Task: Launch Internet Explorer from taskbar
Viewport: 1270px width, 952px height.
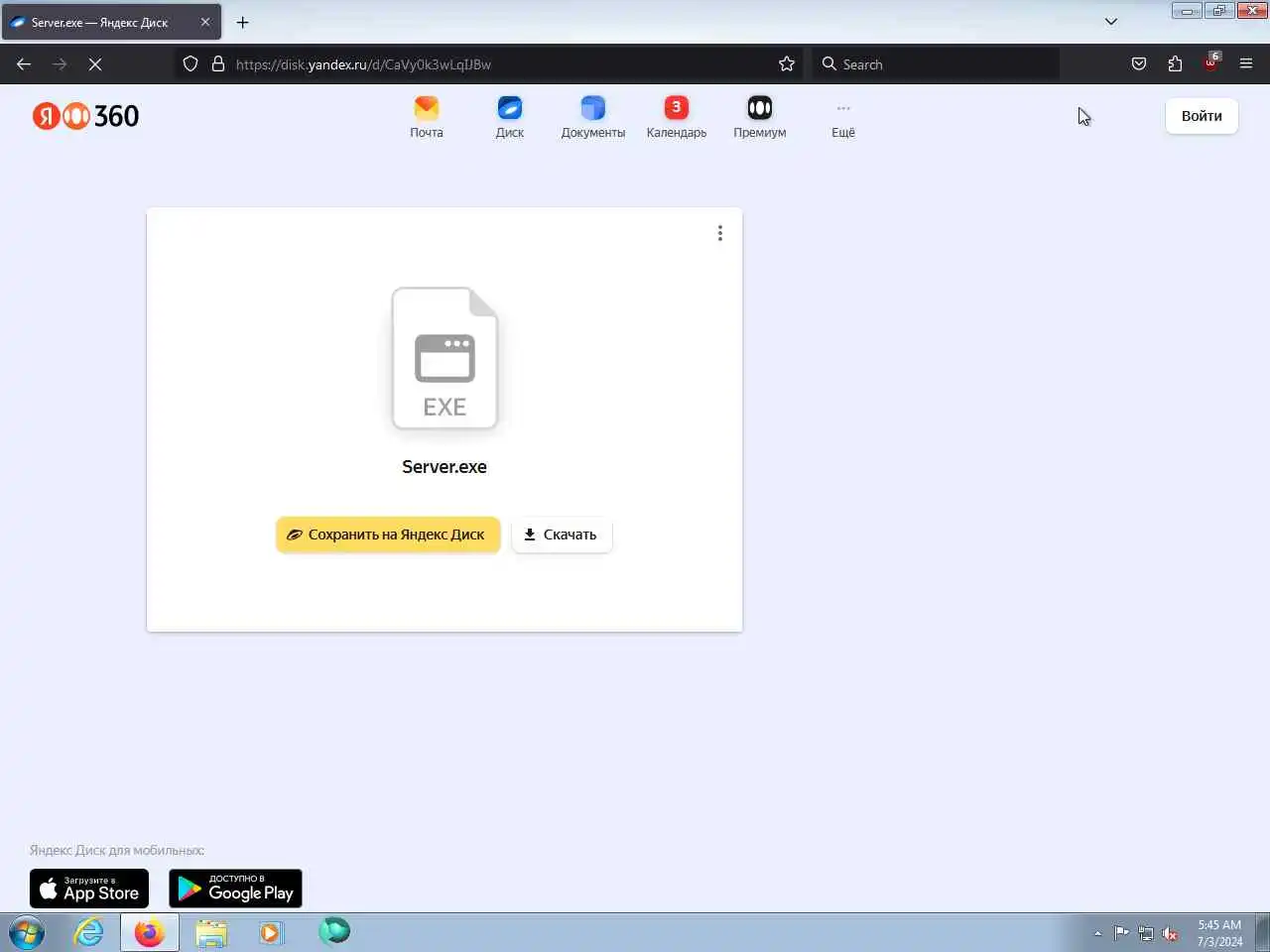Action: pos(89,932)
